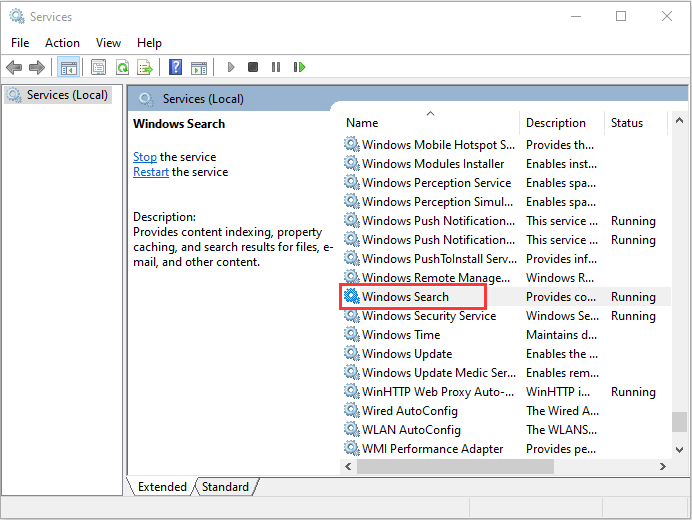This screenshot has width=692, height=520.
Task: Switch to the Standard tab
Action: coord(226,486)
